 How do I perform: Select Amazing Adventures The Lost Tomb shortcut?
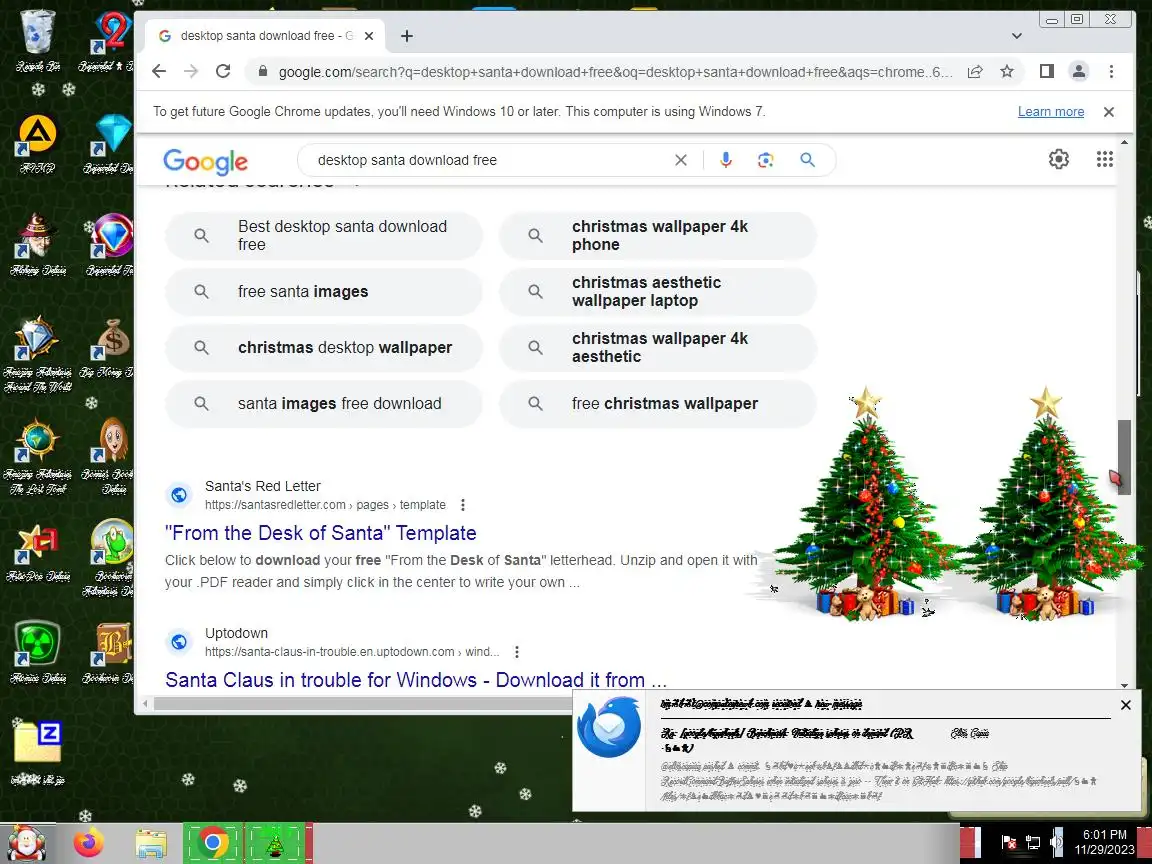tap(37, 457)
